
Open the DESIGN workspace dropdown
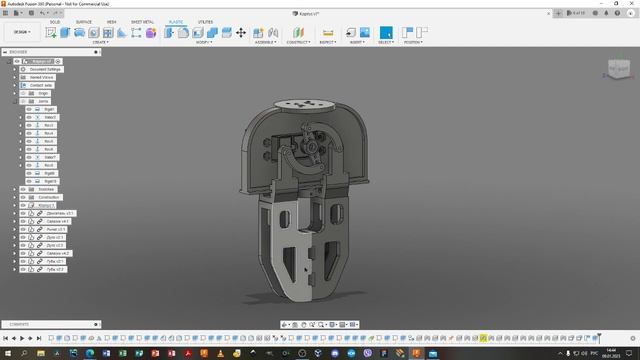22,32
